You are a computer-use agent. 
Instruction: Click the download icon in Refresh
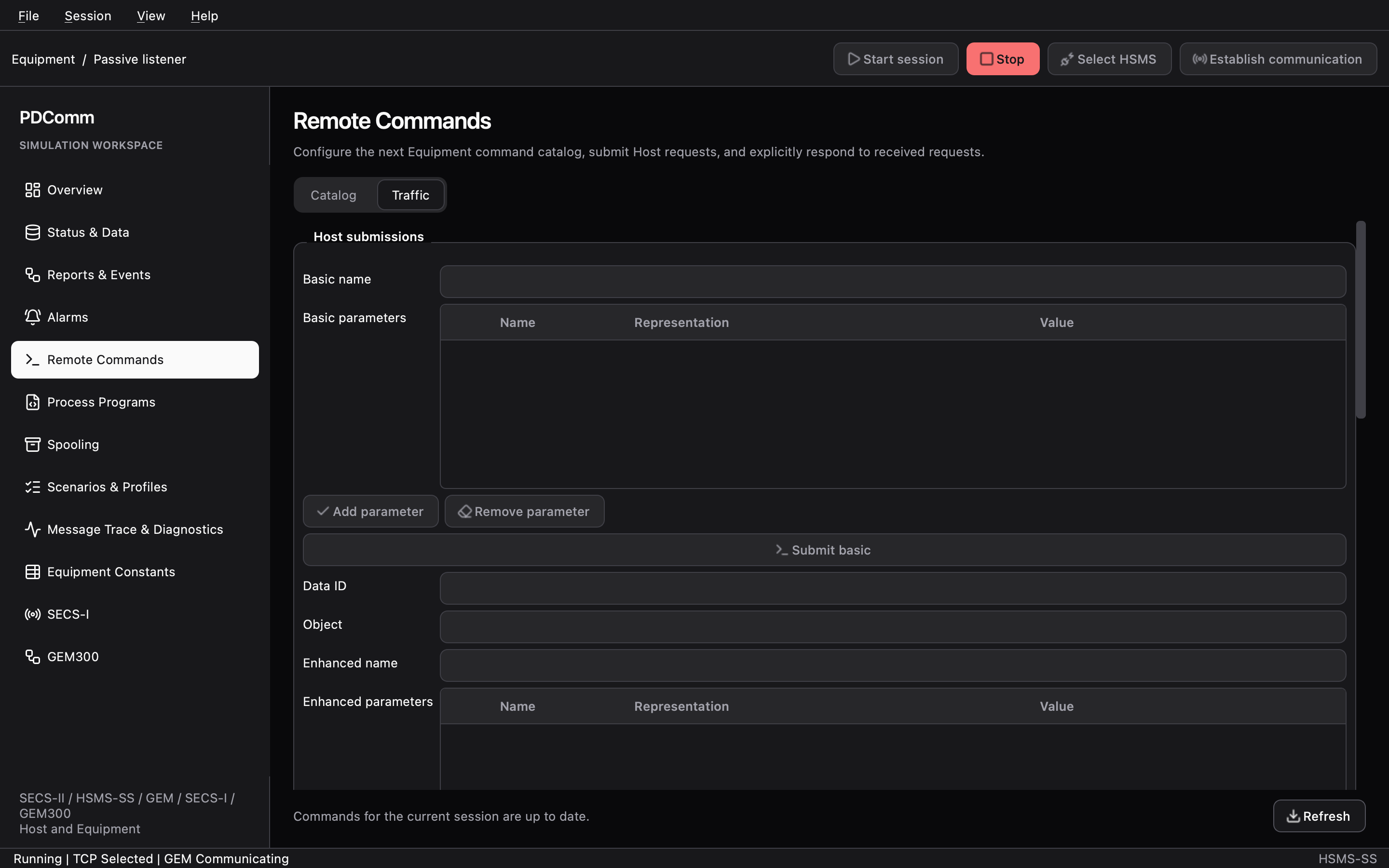[1293, 816]
